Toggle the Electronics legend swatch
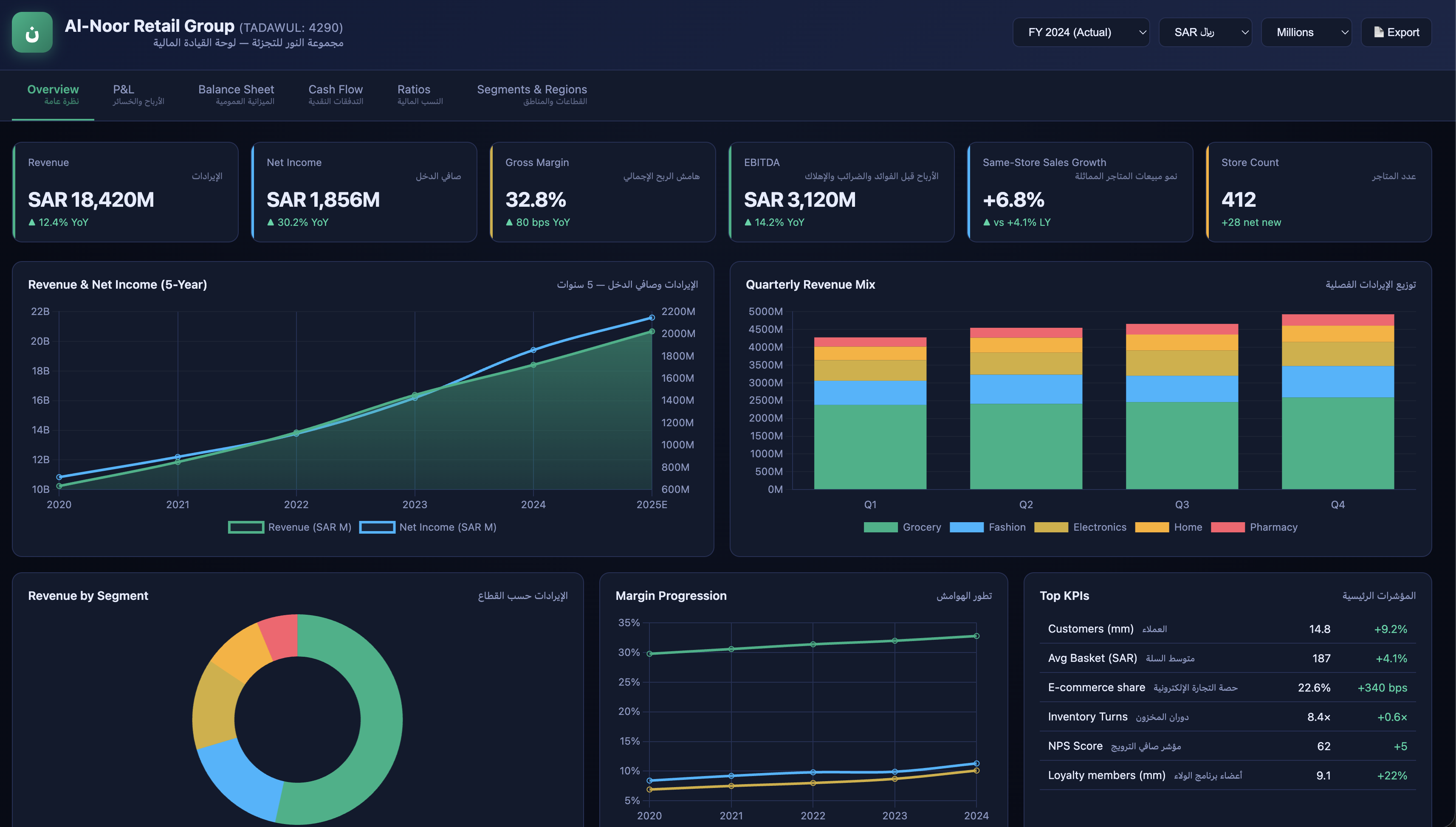 (x=1051, y=527)
